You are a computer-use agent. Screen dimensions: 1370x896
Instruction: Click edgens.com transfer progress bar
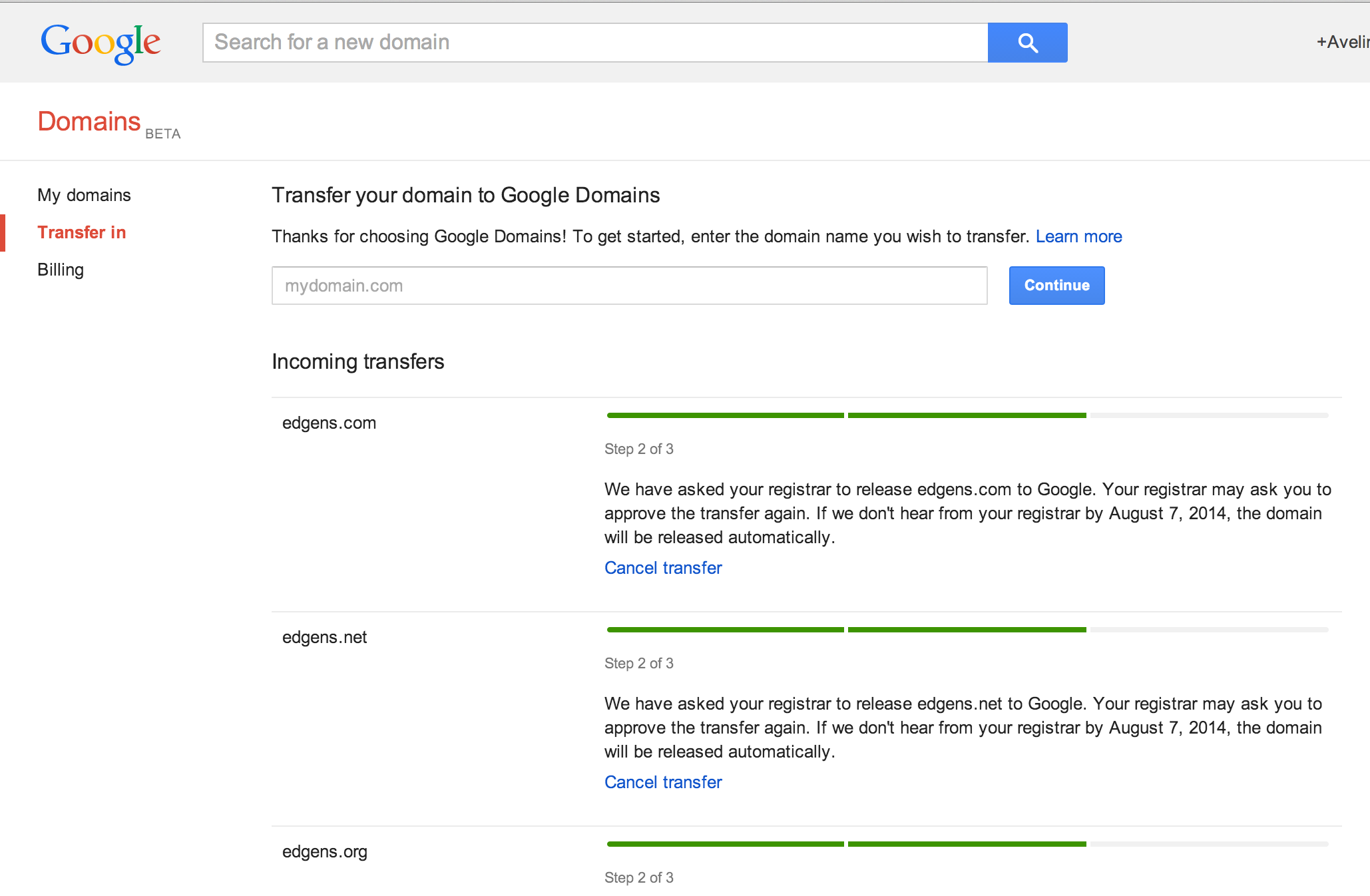[x=967, y=415]
